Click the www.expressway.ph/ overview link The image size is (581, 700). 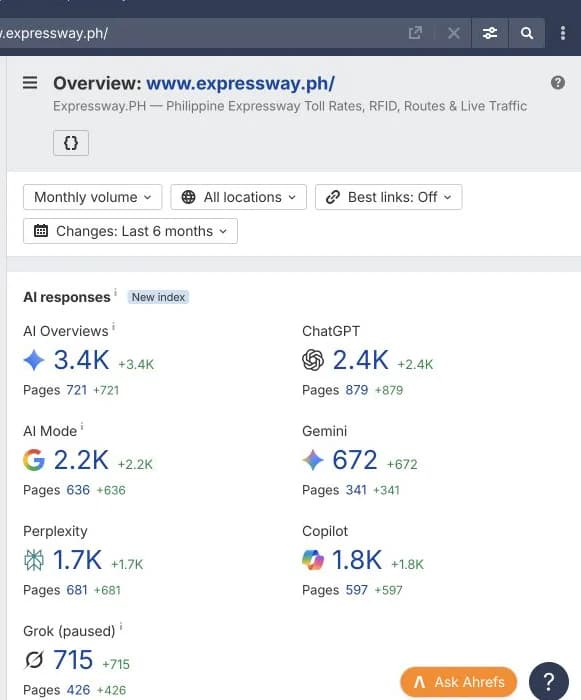pyautogui.click(x=240, y=83)
